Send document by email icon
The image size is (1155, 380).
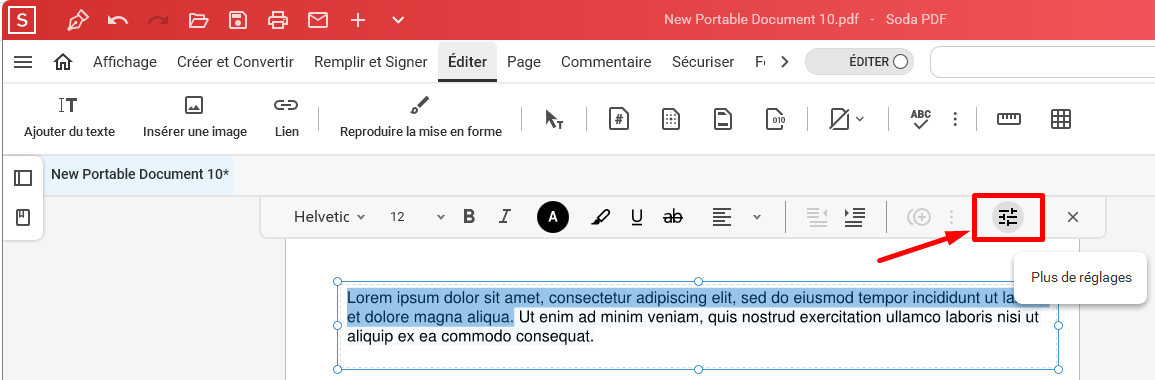318,20
